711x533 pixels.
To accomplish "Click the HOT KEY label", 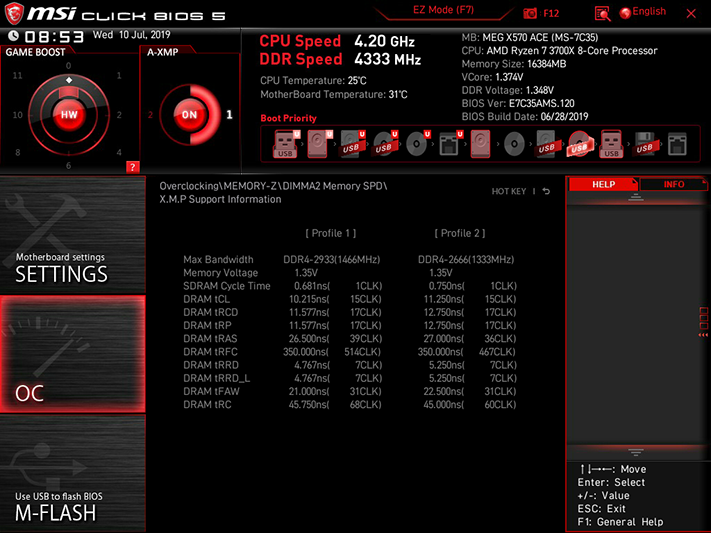I will [509, 191].
